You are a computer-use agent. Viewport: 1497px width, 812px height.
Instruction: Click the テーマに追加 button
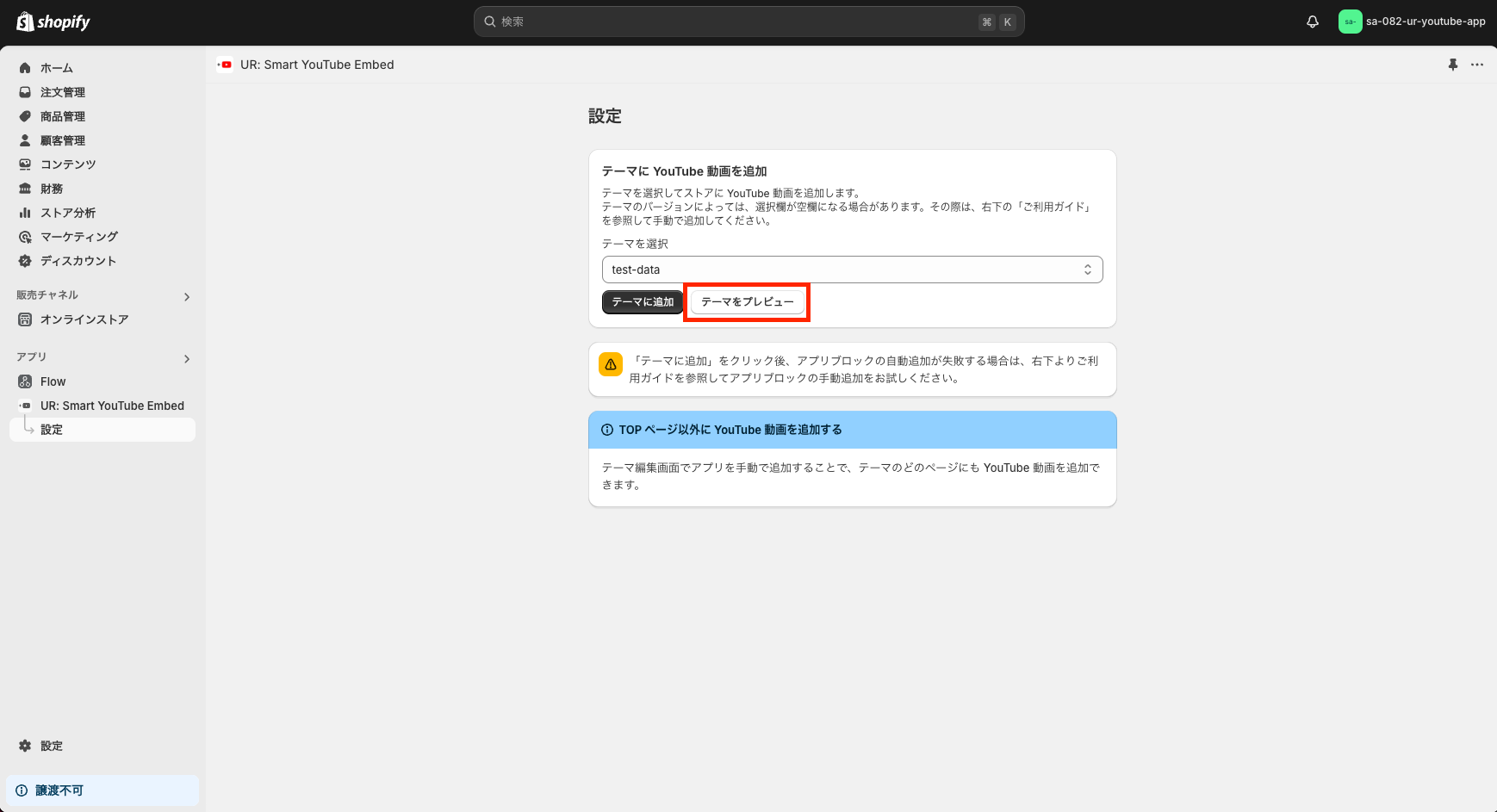click(x=642, y=301)
